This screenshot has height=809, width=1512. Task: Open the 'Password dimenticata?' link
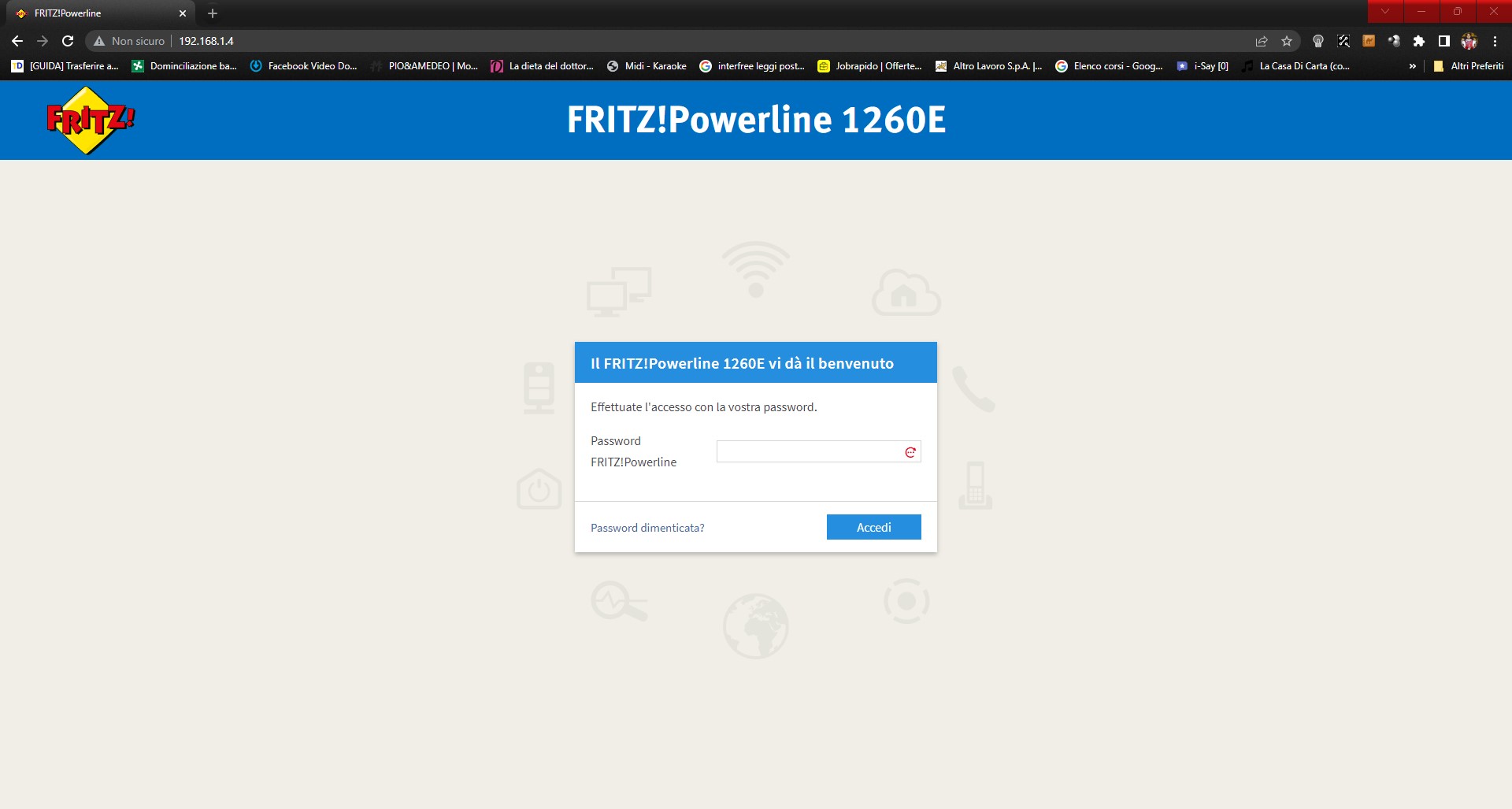tap(647, 528)
